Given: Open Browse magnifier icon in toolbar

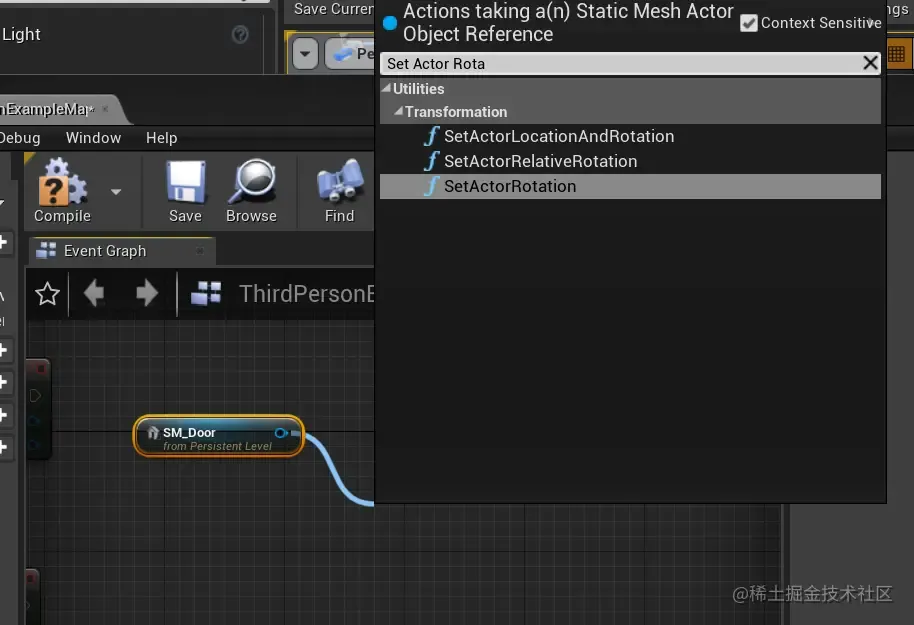Looking at the screenshot, I should coord(252,182).
